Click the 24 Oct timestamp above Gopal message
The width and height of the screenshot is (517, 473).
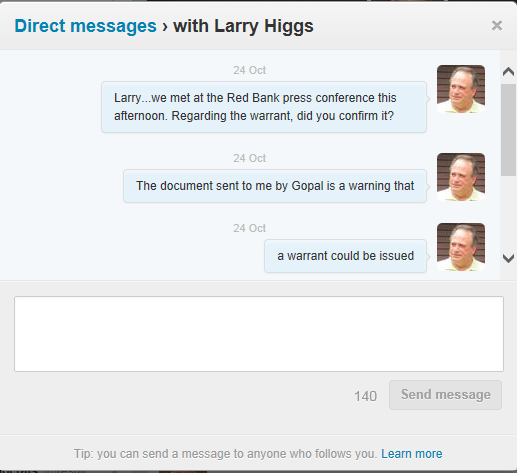[x=249, y=158]
